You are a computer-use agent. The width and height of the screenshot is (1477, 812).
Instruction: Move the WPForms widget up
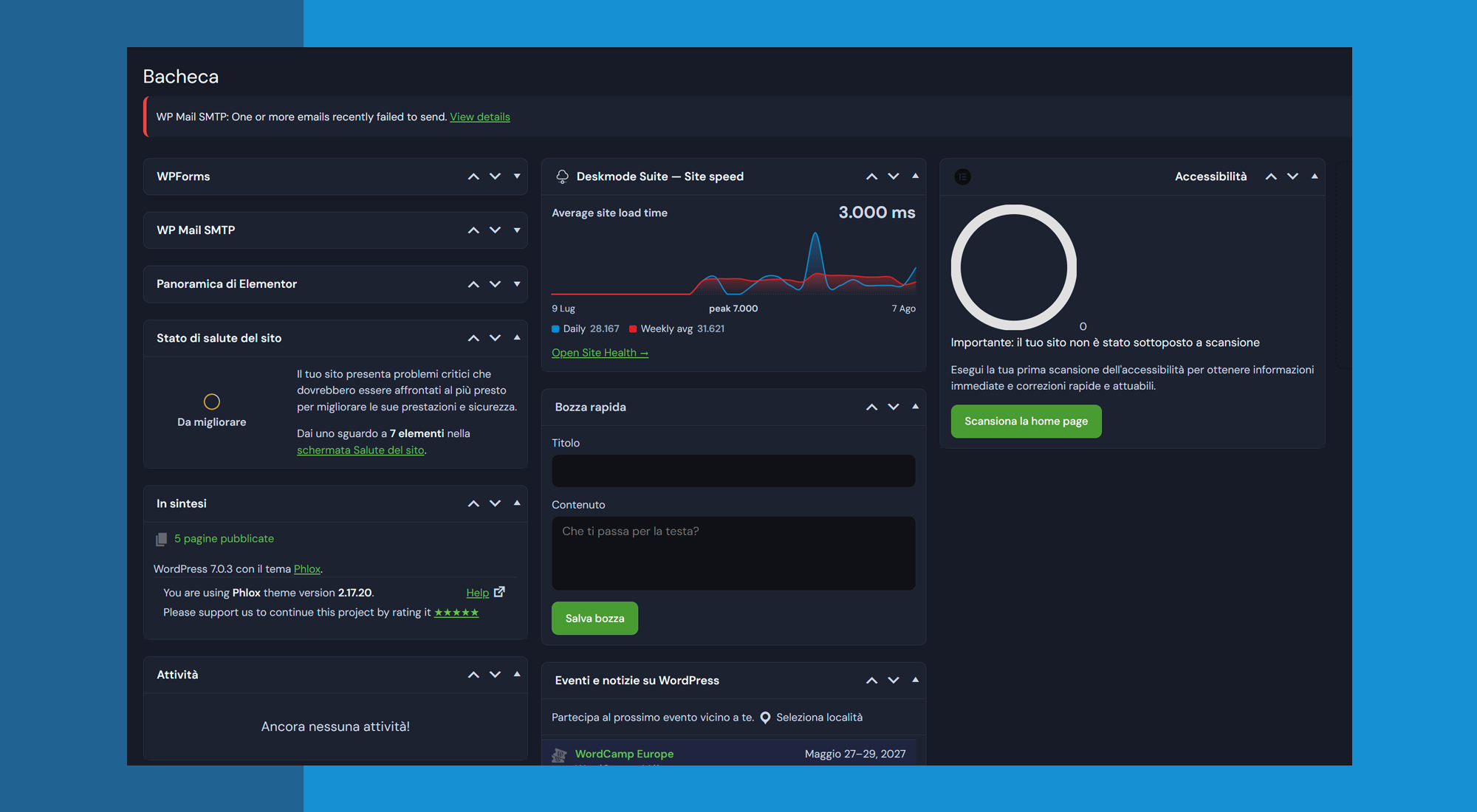[473, 176]
